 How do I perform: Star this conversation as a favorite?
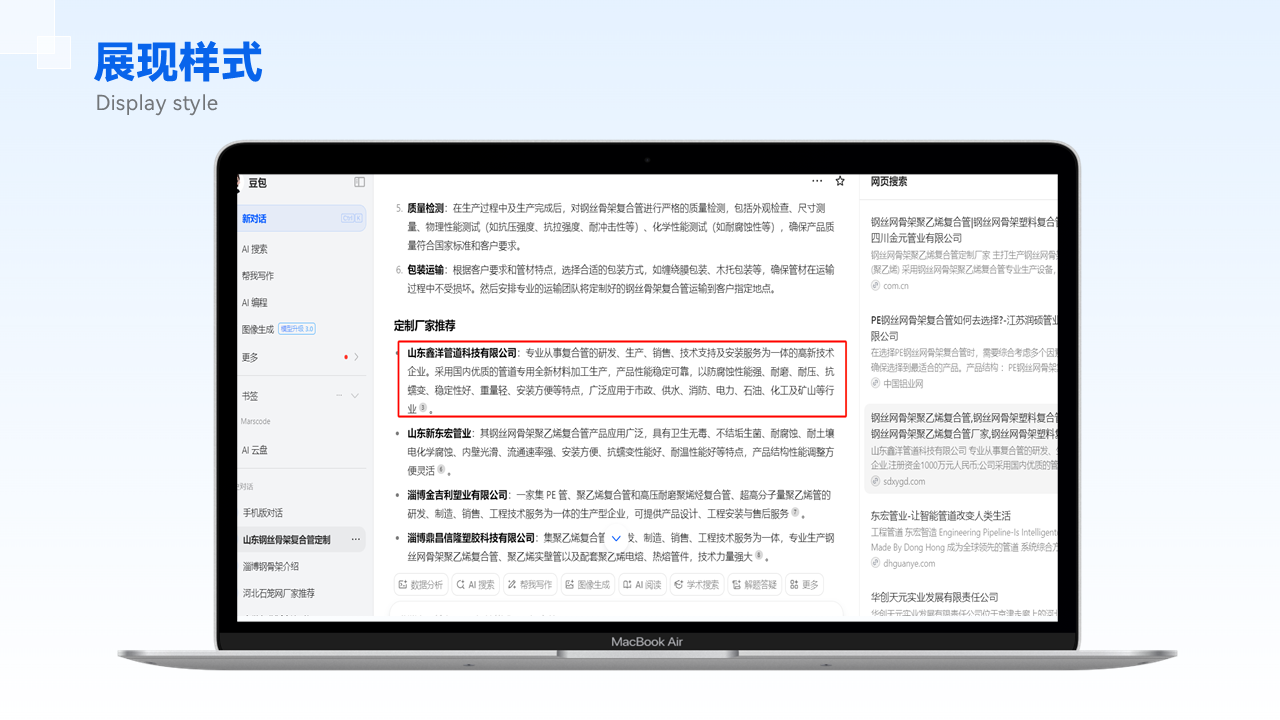click(840, 181)
